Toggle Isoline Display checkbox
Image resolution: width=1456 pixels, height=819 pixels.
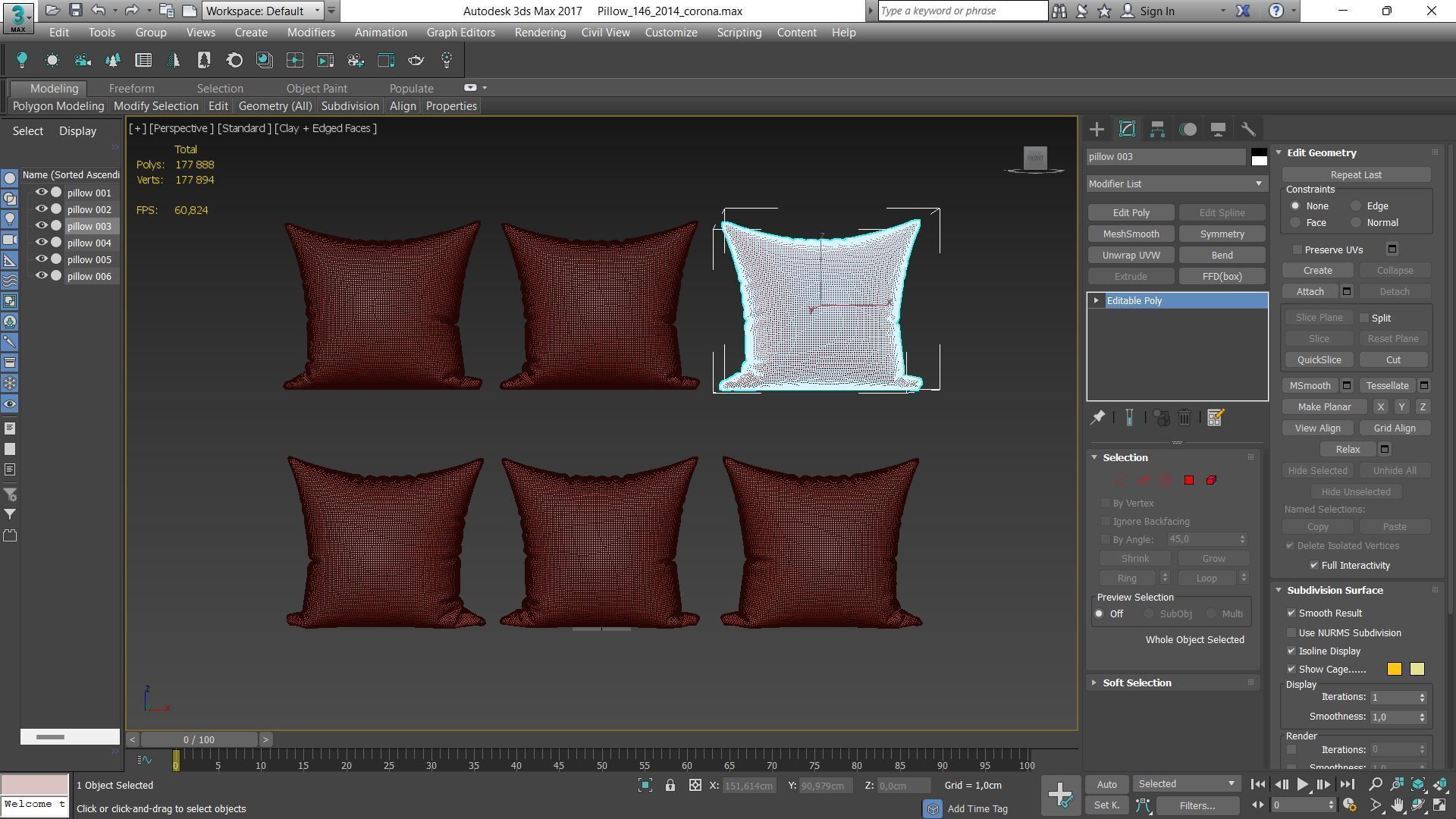(1291, 651)
